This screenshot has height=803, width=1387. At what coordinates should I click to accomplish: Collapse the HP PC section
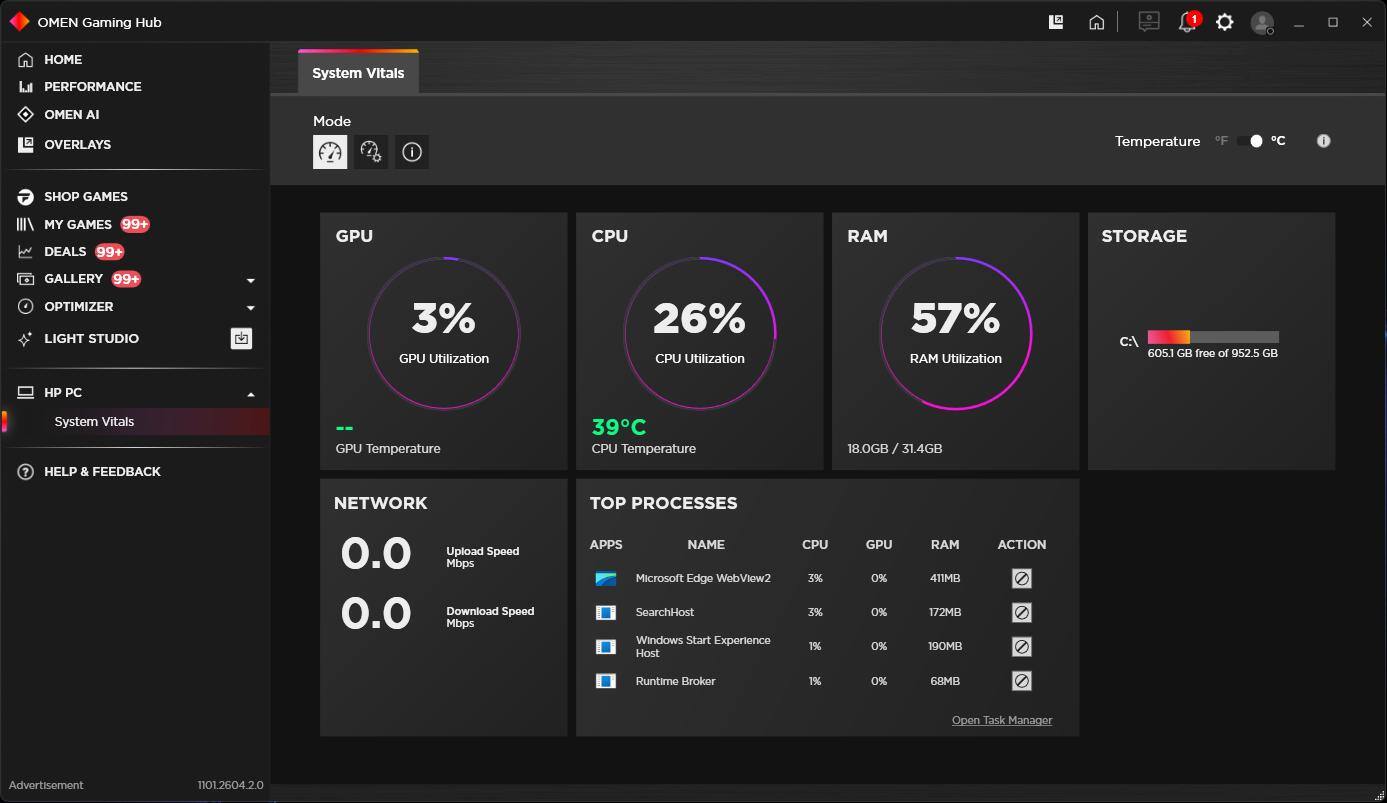coord(250,394)
